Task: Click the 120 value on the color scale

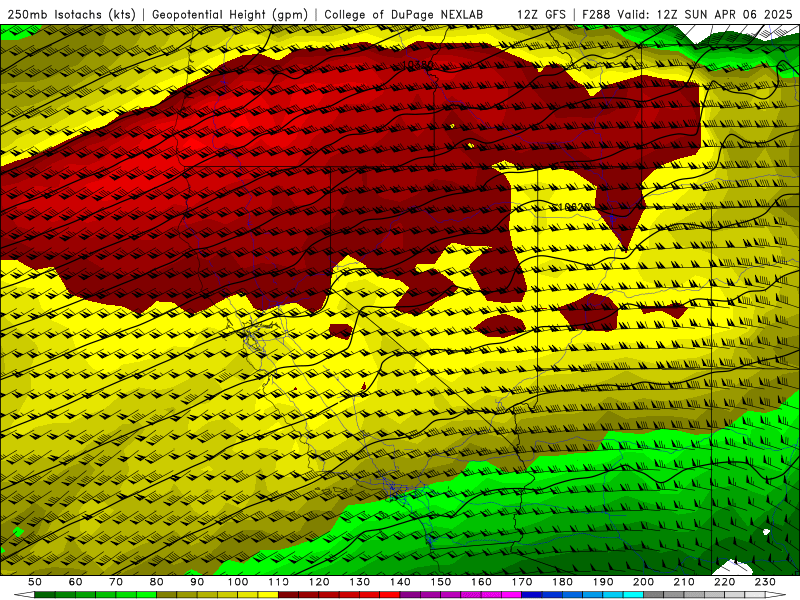Action: [x=319, y=582]
